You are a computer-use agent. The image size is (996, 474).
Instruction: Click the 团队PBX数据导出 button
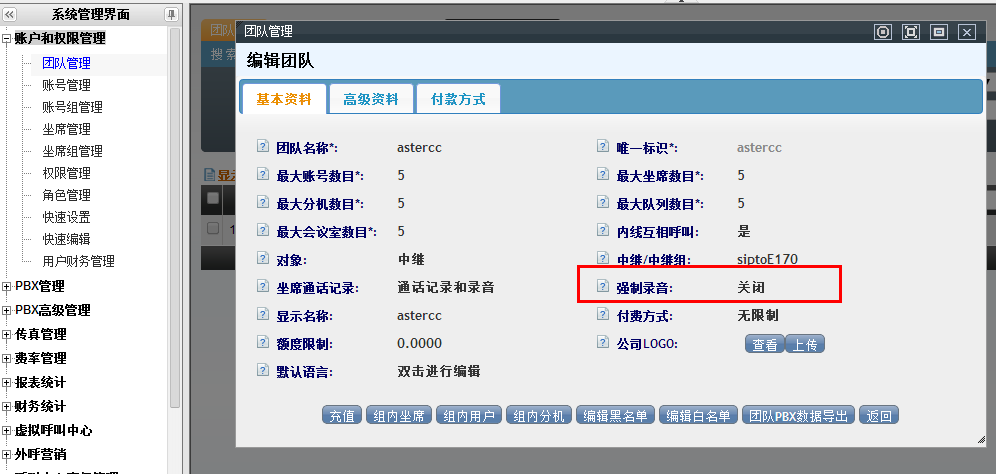point(800,416)
